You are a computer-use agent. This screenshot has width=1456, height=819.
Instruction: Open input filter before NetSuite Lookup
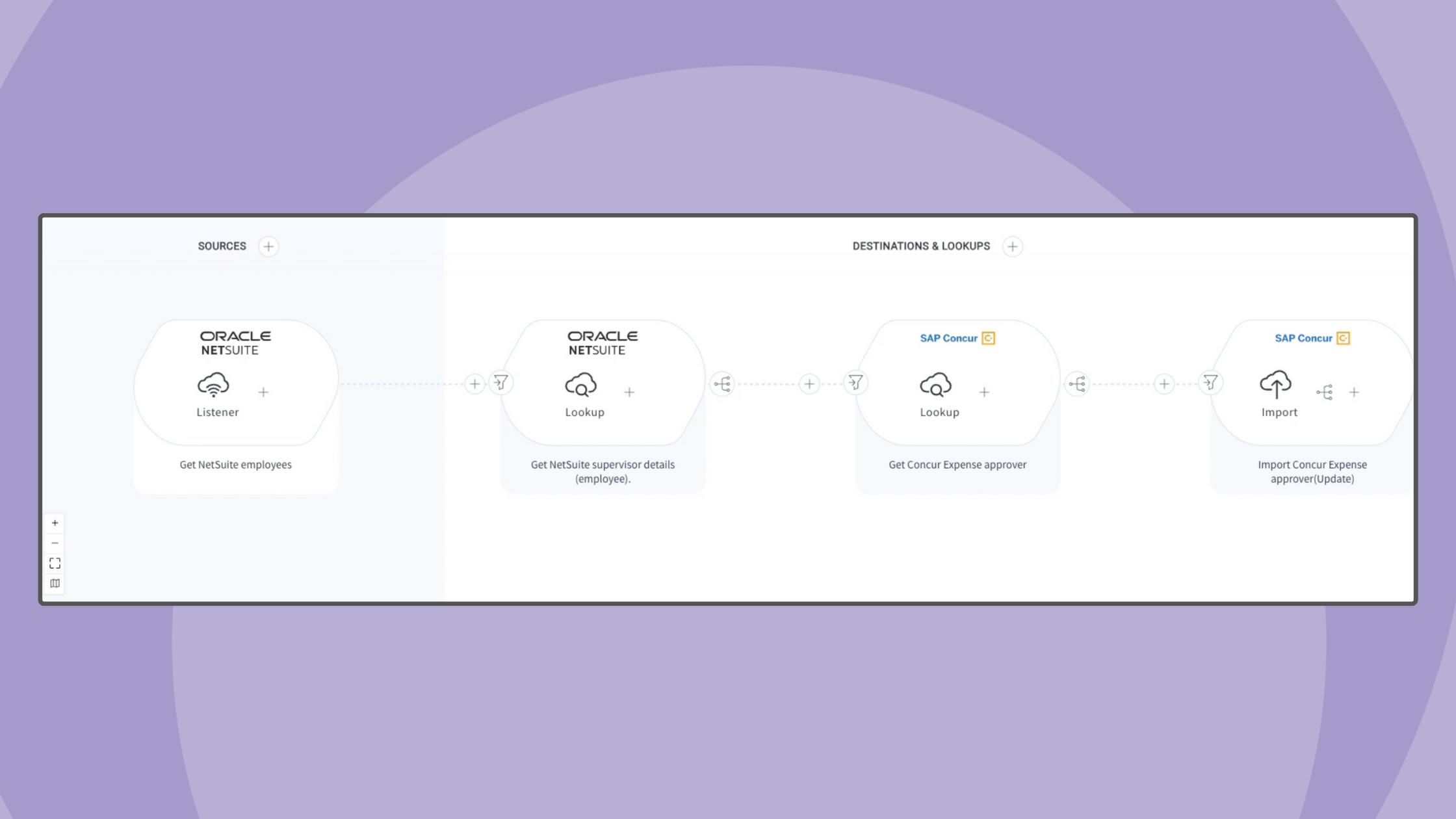pos(501,383)
